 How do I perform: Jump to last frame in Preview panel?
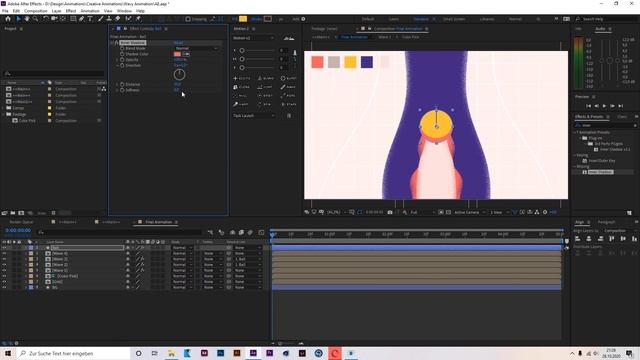coord(621,106)
